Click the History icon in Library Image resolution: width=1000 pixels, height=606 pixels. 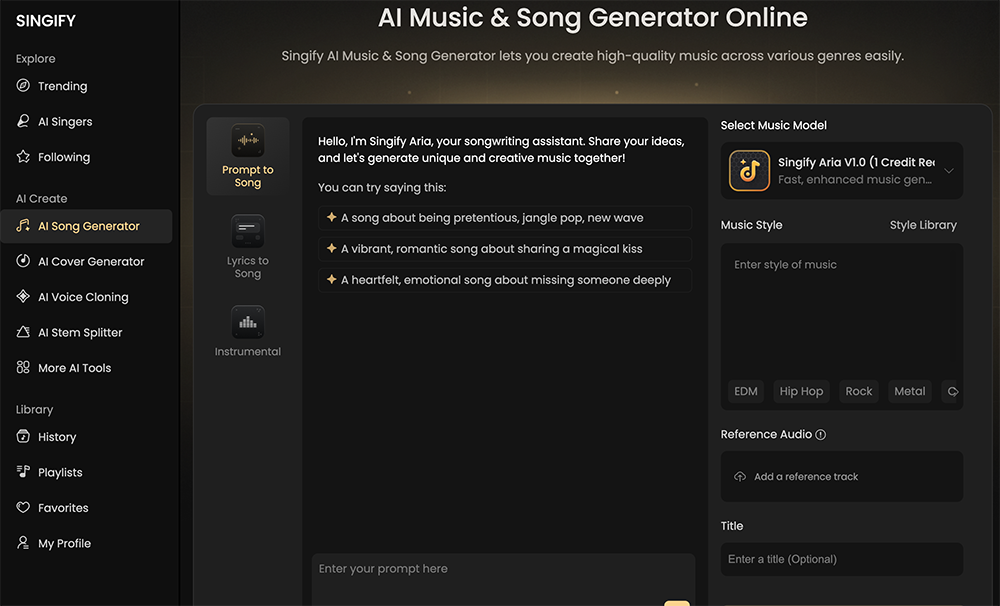[23, 436]
